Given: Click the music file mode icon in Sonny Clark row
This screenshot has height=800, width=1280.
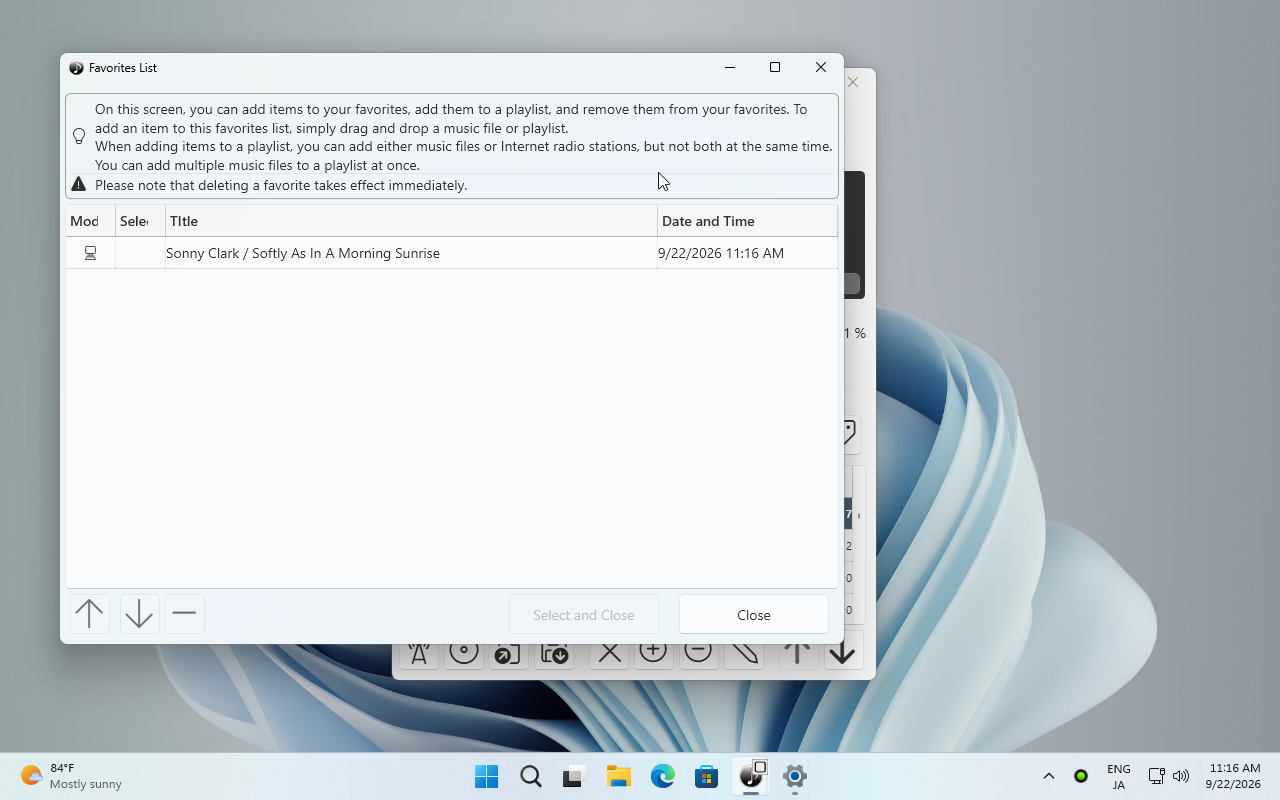Looking at the screenshot, I should tap(90, 253).
